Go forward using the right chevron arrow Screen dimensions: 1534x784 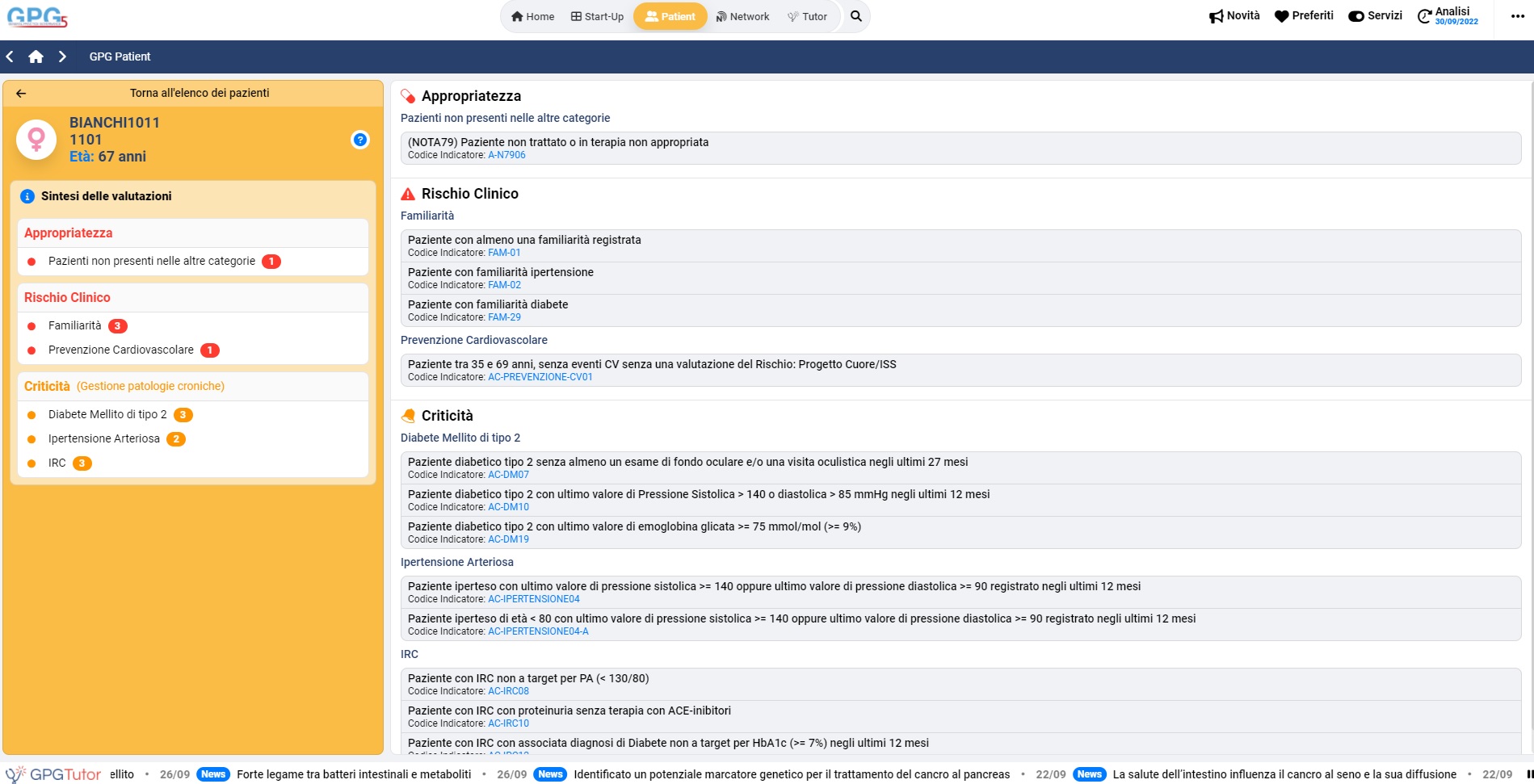pyautogui.click(x=62, y=57)
